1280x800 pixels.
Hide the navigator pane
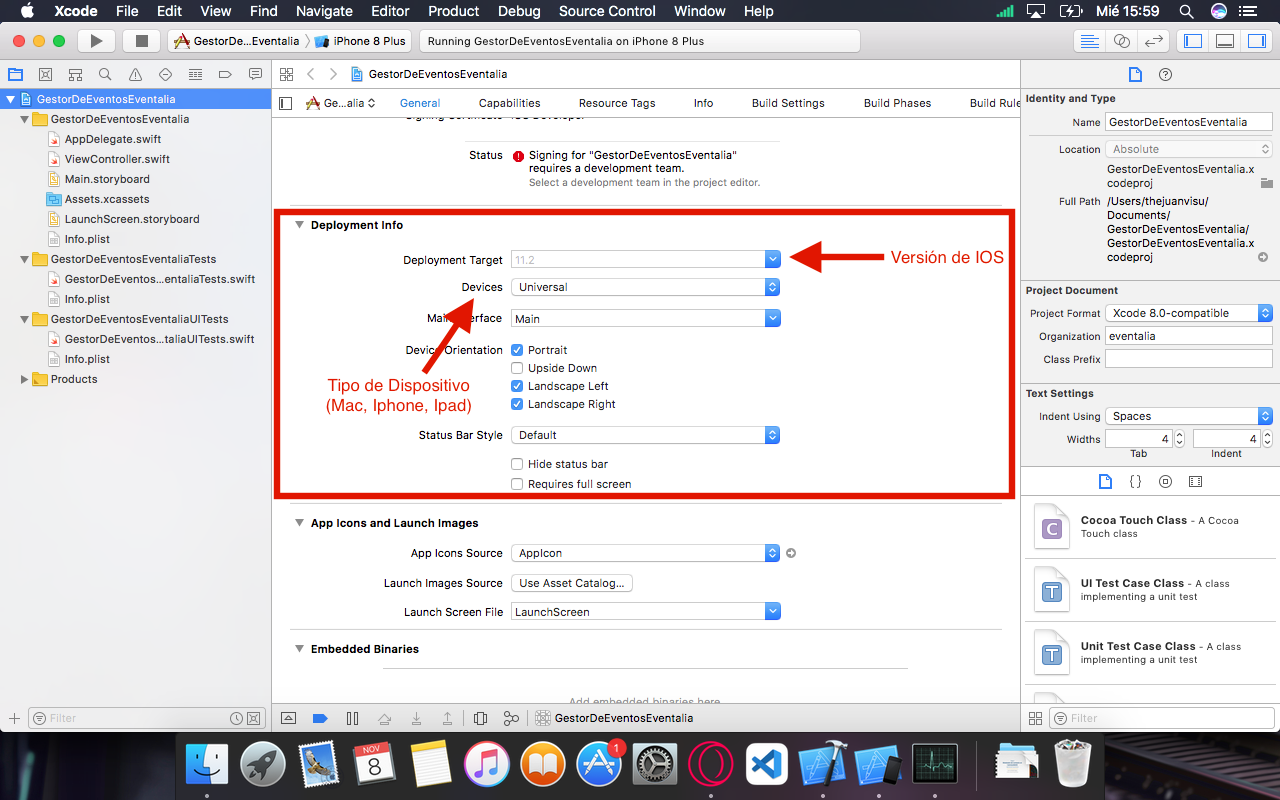(1193, 41)
